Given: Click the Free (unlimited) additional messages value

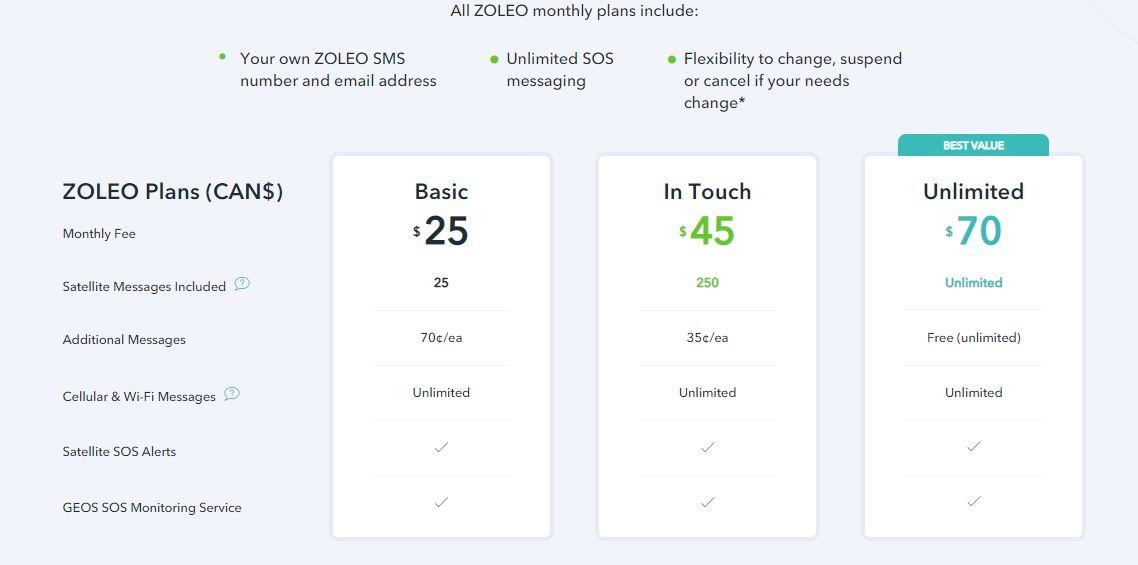Looking at the screenshot, I should [x=973, y=338].
